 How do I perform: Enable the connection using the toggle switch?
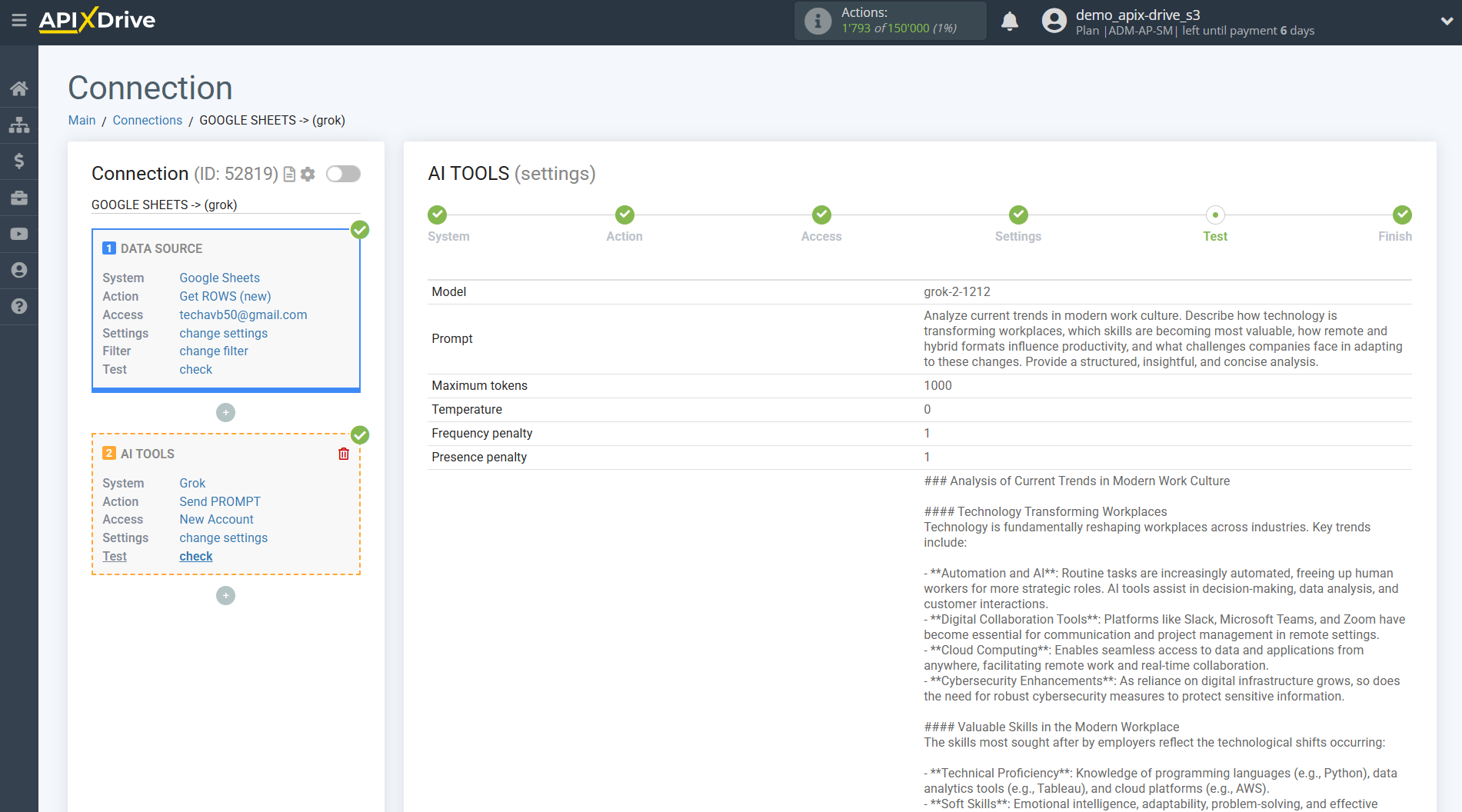pyautogui.click(x=343, y=174)
